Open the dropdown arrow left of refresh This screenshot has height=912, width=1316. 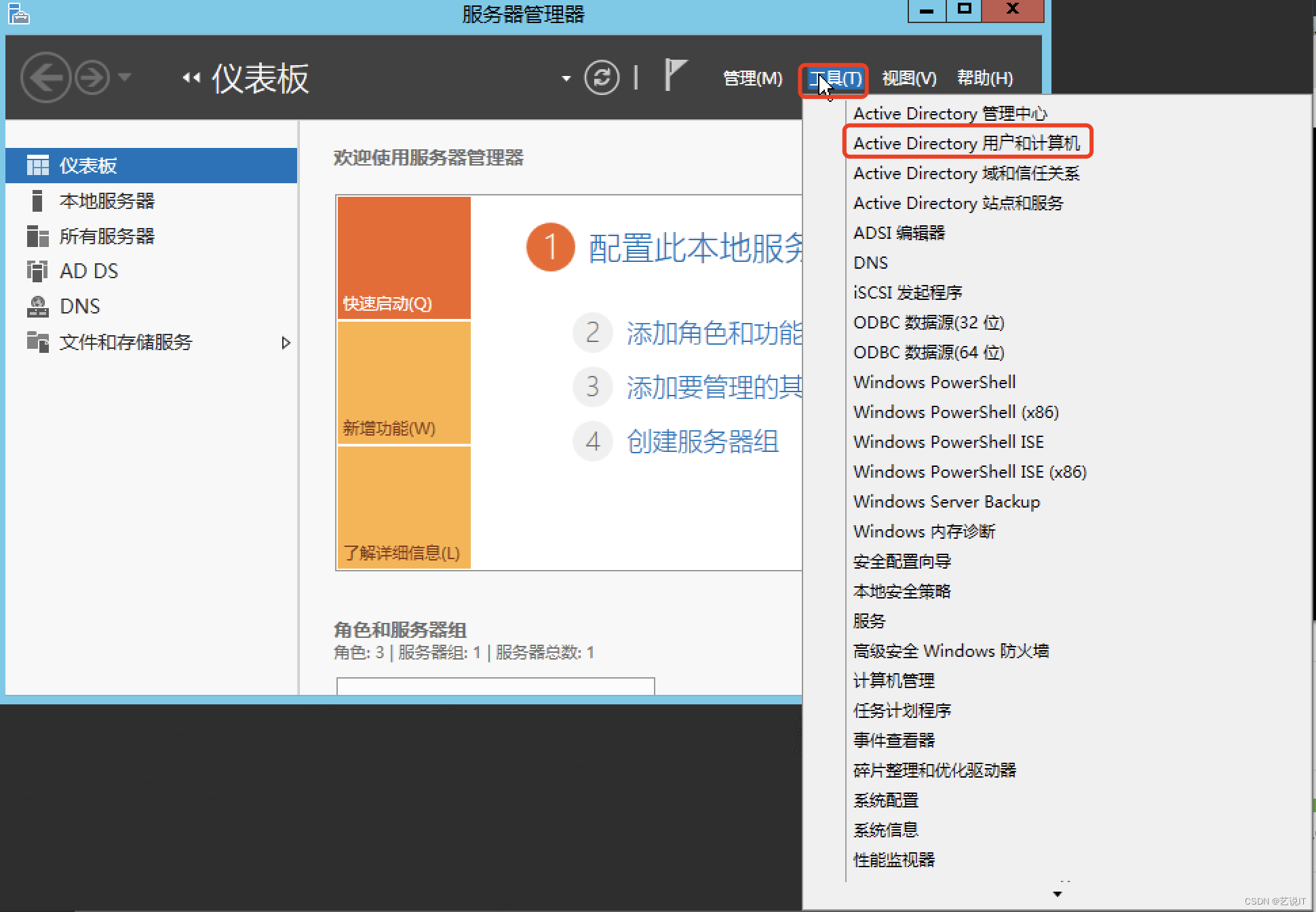coord(566,79)
